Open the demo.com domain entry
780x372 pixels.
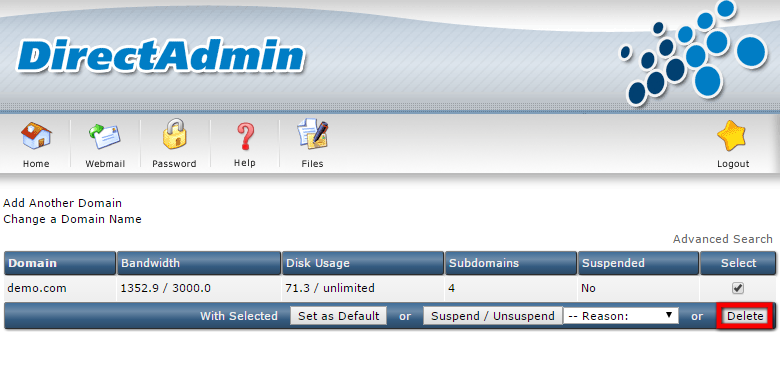pyautogui.click(x=37, y=288)
